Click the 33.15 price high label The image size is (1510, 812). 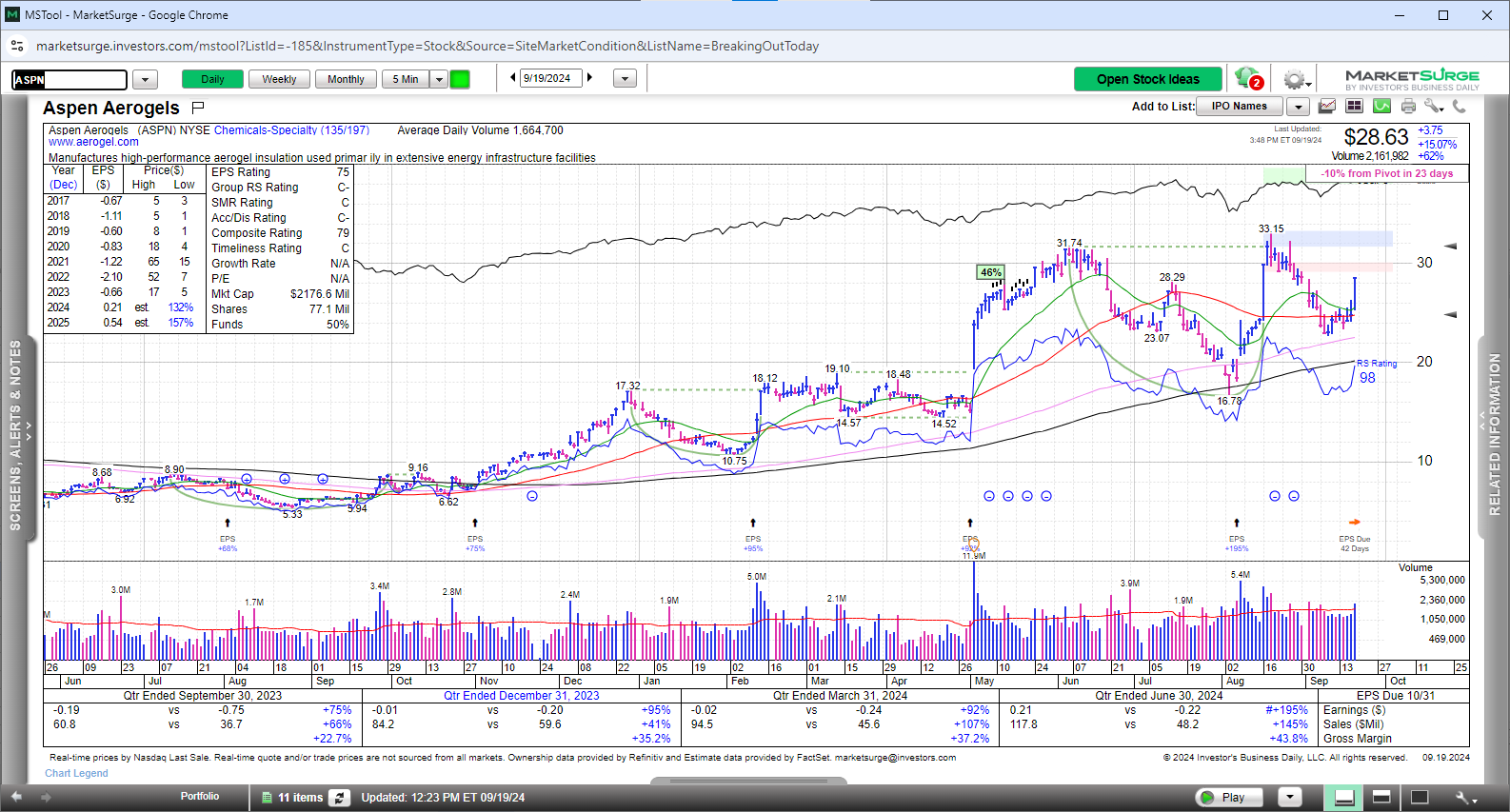[x=1271, y=228]
